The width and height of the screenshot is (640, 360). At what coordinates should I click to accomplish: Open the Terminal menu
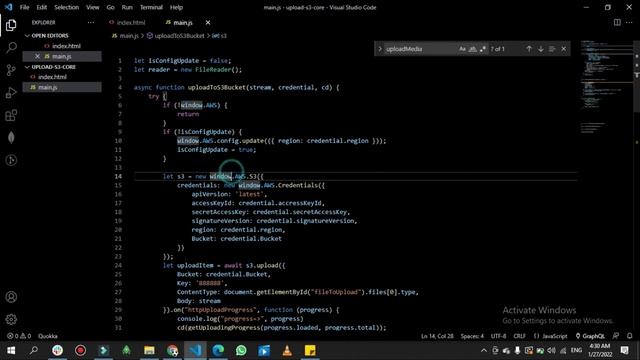[x=151, y=7]
